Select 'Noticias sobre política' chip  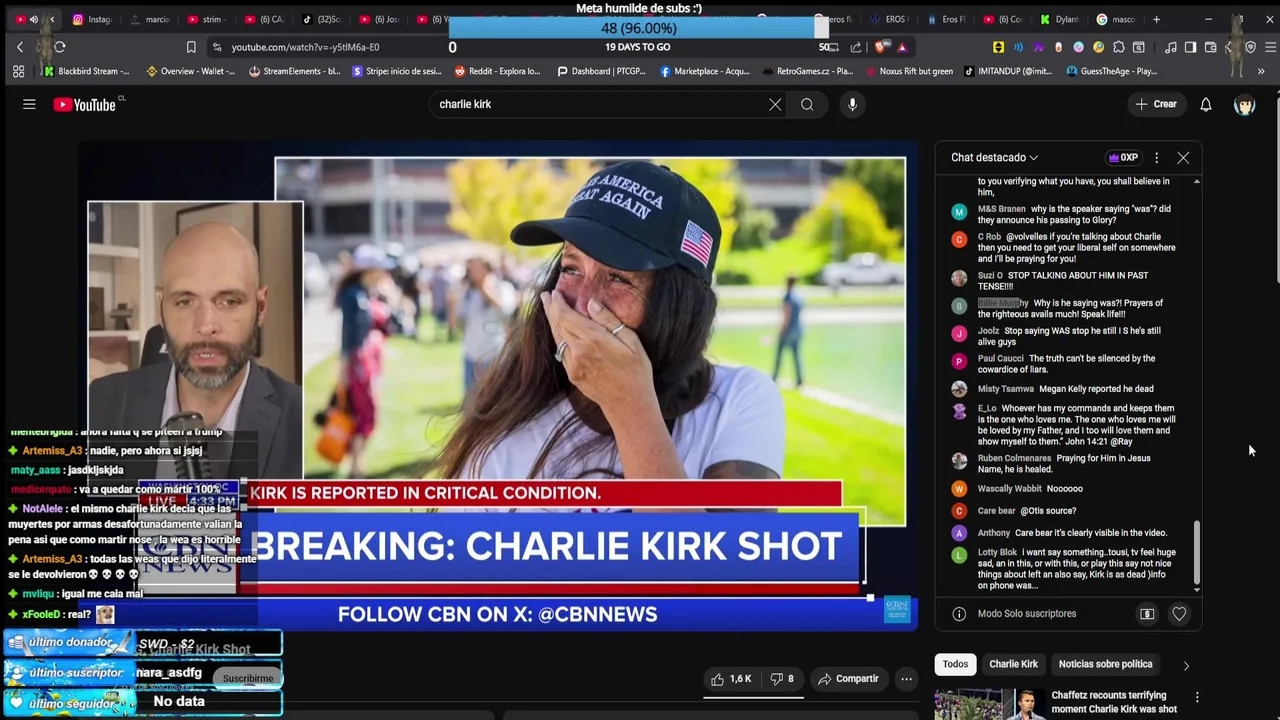[x=1105, y=664]
